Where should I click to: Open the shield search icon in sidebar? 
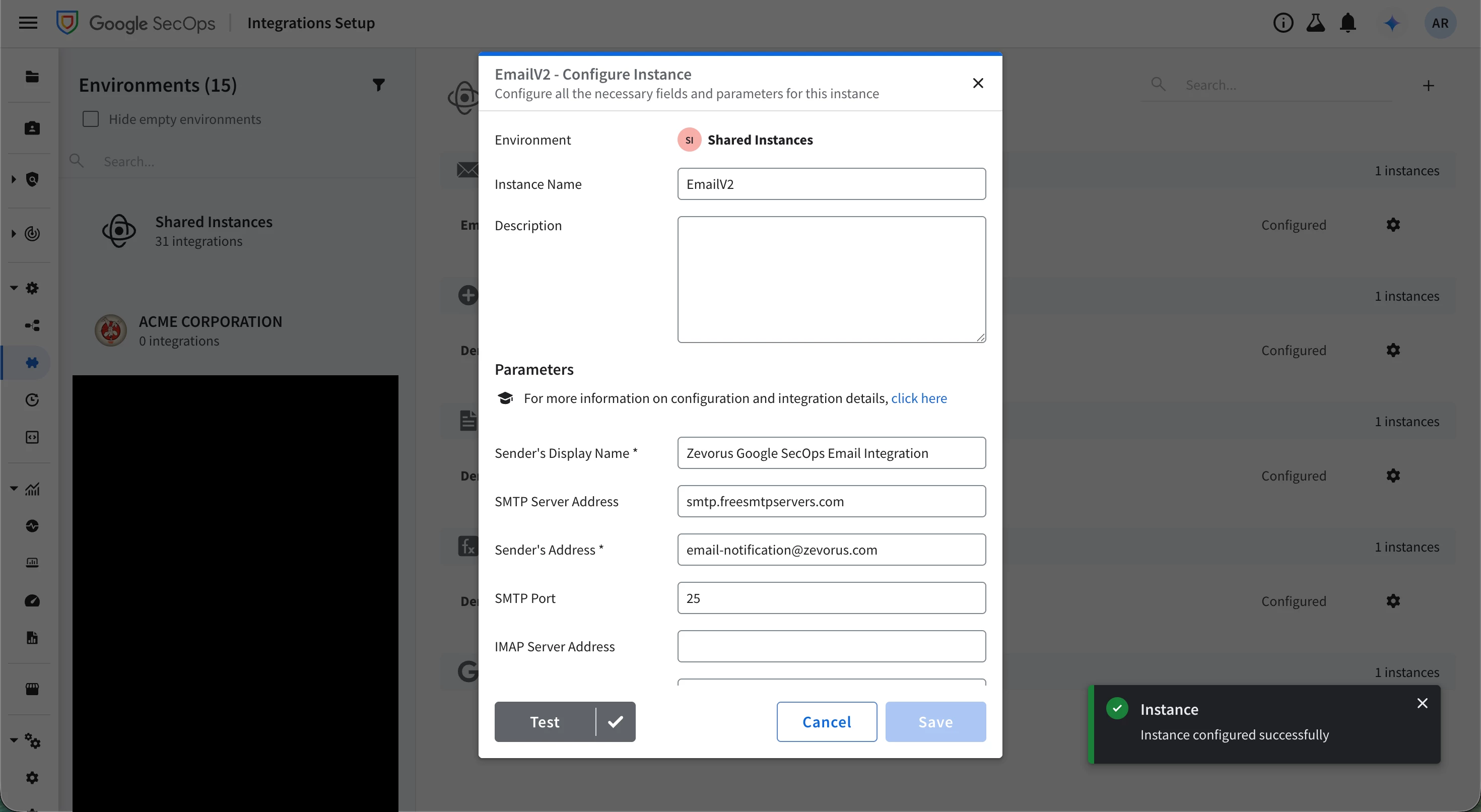(32, 179)
